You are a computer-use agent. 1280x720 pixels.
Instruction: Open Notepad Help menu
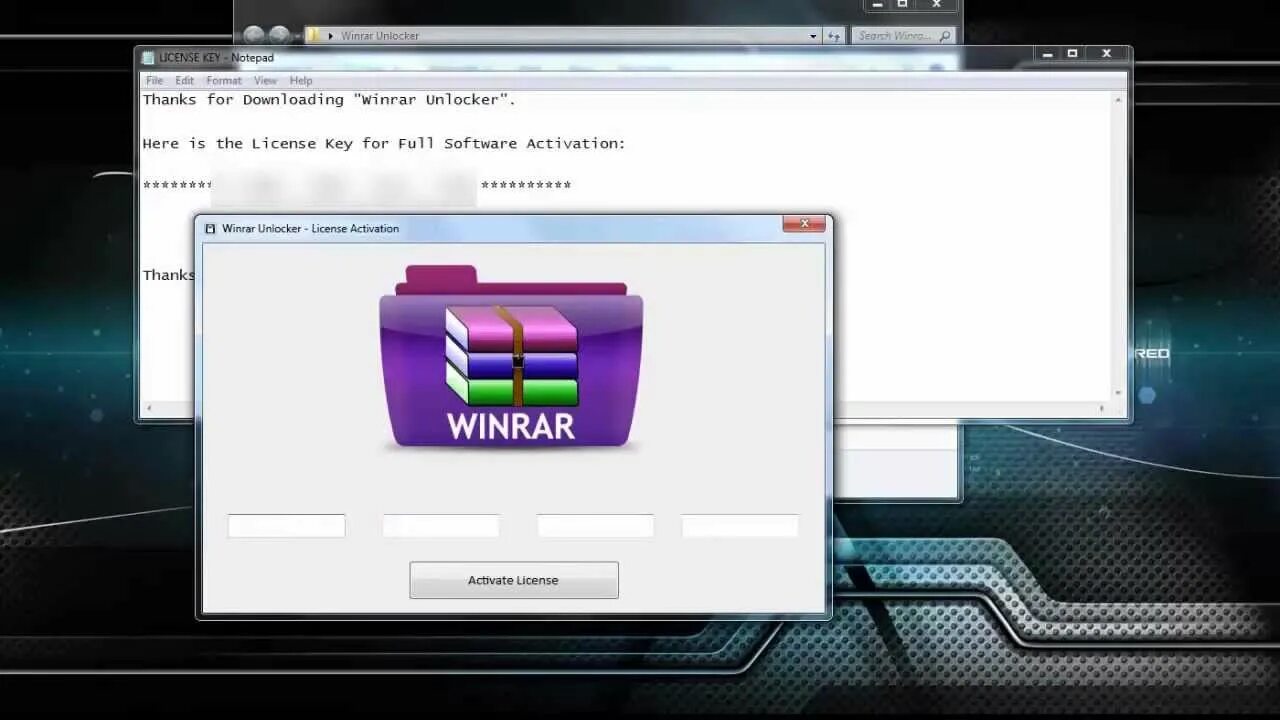coord(301,80)
